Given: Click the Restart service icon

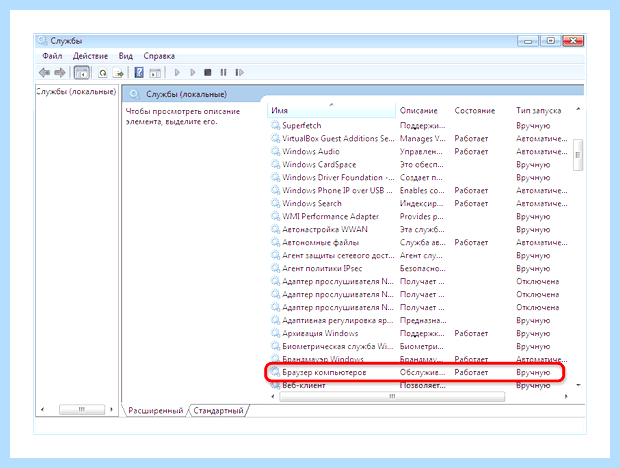Looking at the screenshot, I should (239, 72).
